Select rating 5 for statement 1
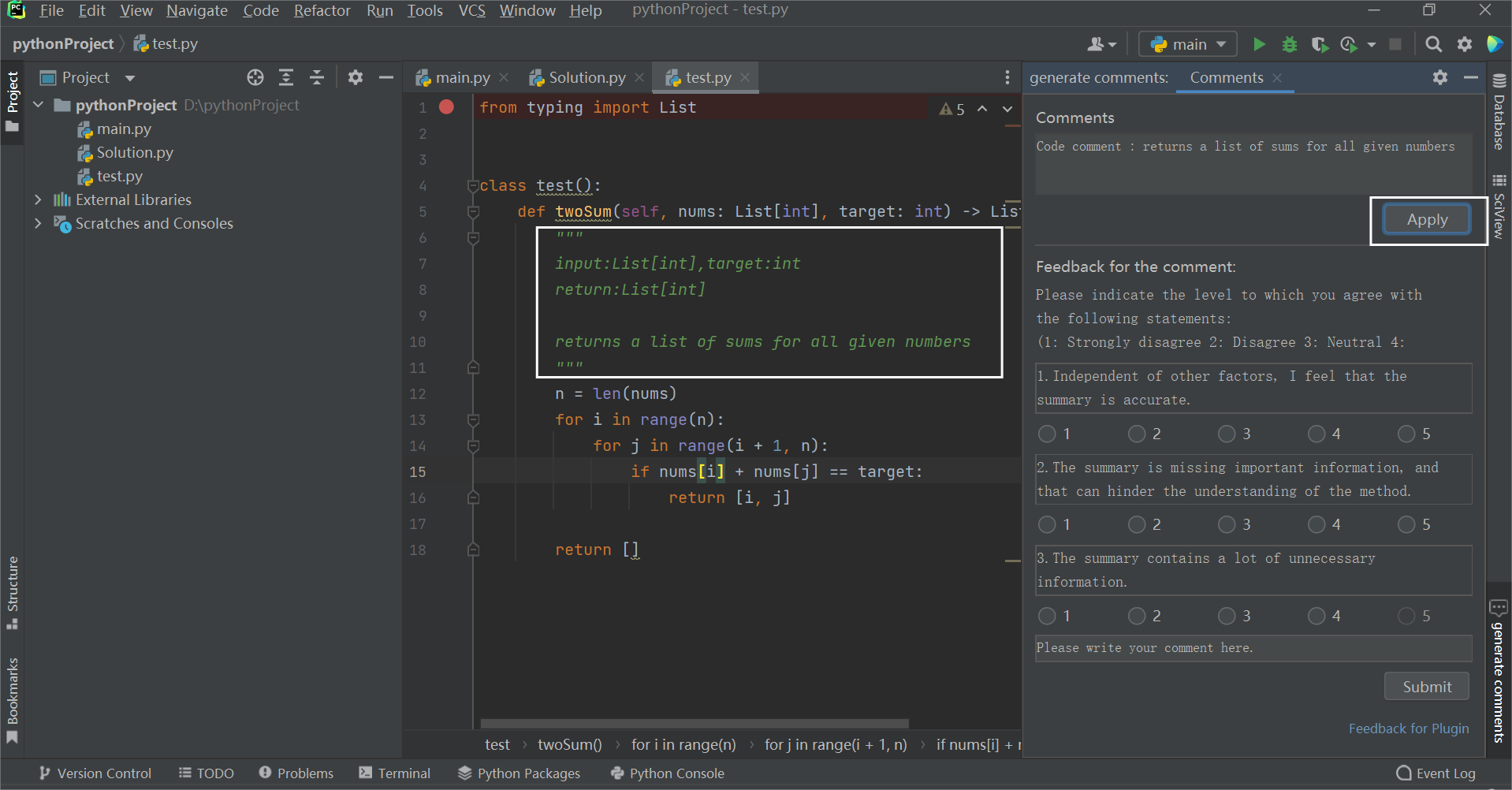Image resolution: width=1512 pixels, height=790 pixels. click(x=1406, y=434)
